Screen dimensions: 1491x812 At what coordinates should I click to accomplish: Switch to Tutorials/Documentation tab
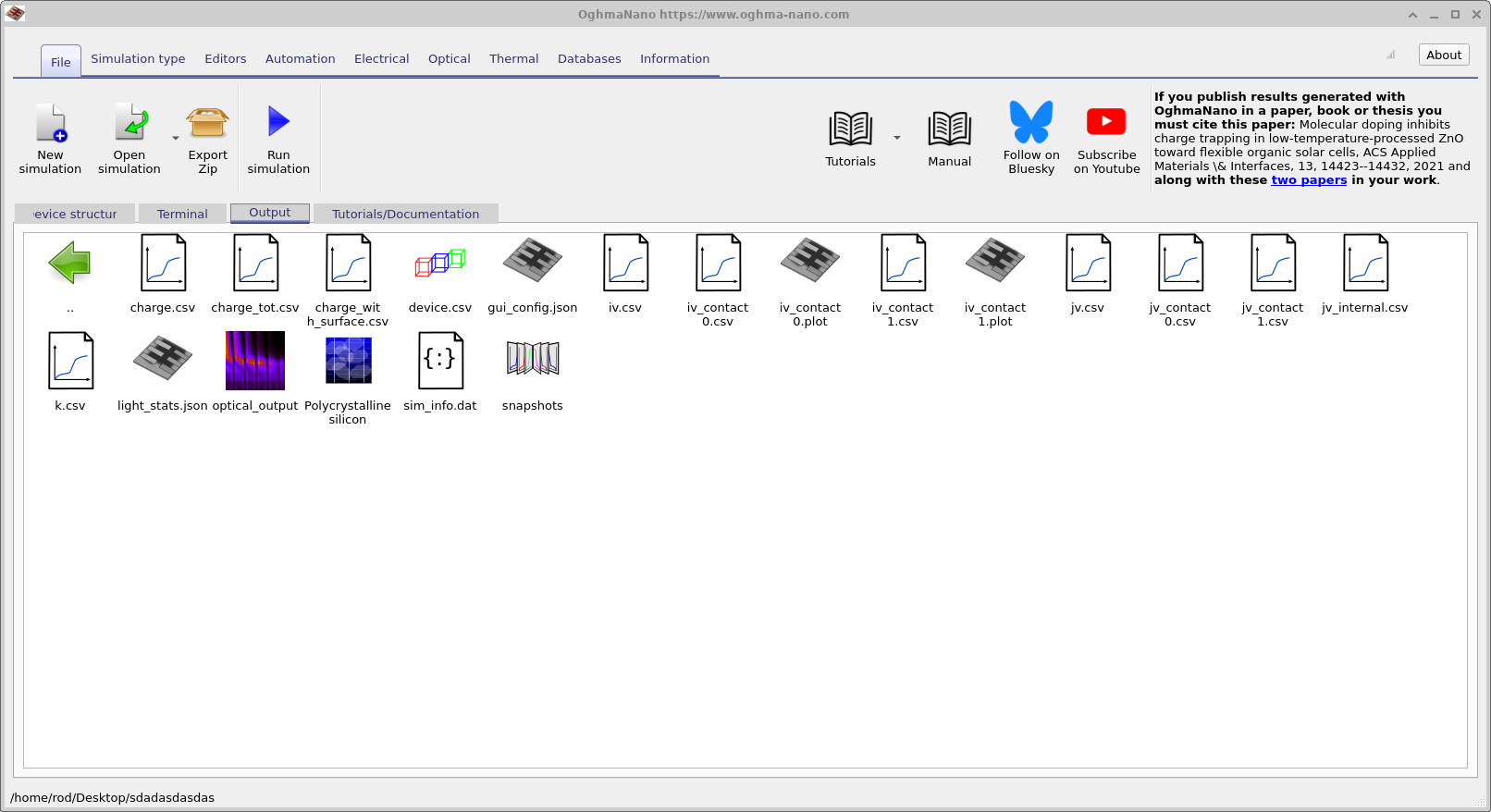point(406,214)
